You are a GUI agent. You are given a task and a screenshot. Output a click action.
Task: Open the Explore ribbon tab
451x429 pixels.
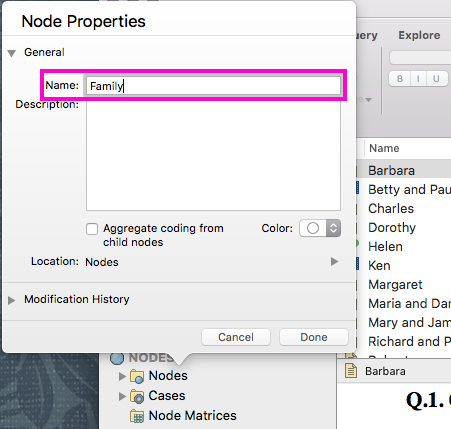[419, 35]
